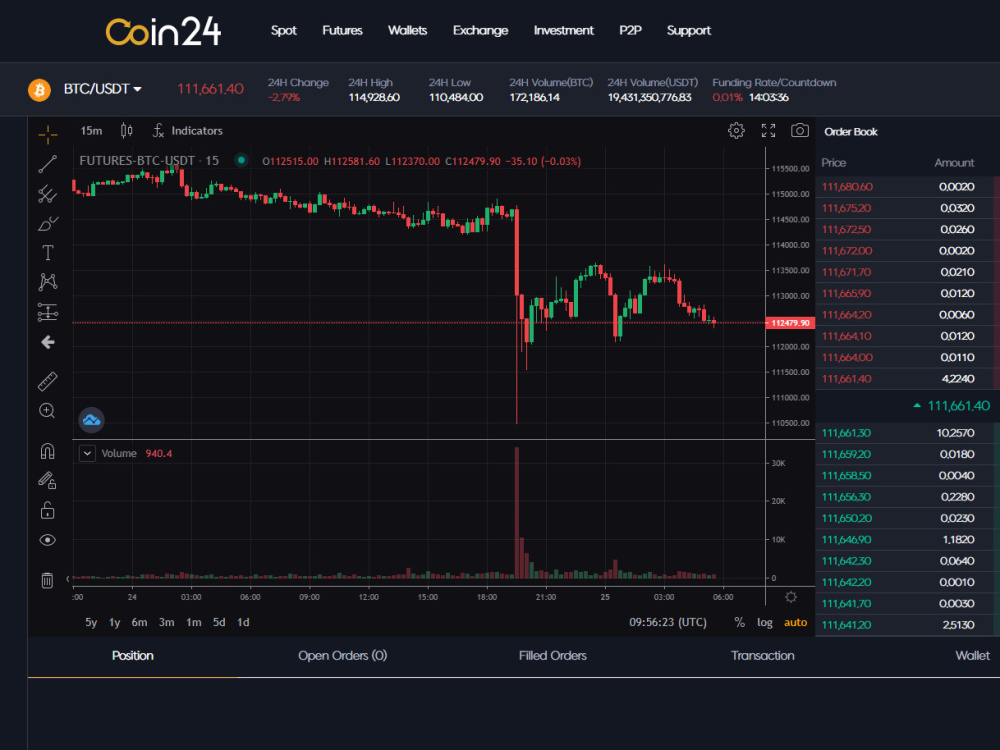Set chart range to 5y

[x=91, y=622]
